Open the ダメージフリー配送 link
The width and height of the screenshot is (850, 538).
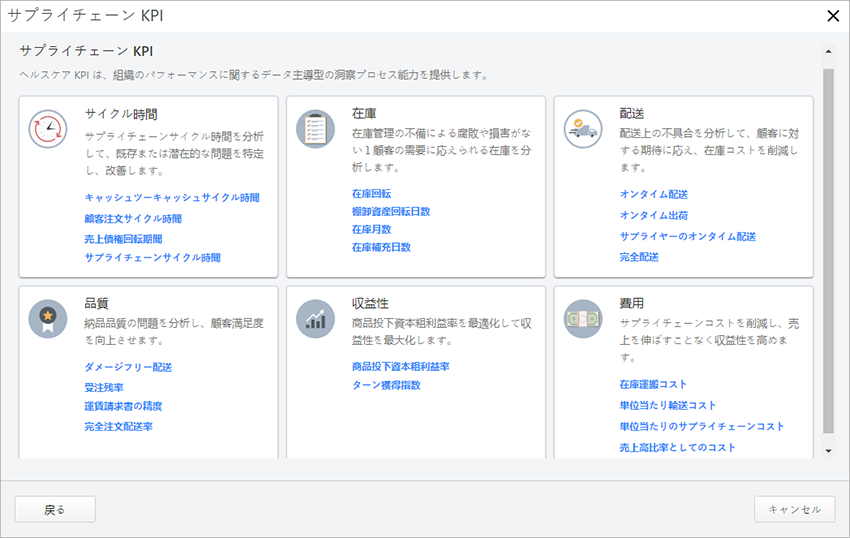(x=128, y=368)
